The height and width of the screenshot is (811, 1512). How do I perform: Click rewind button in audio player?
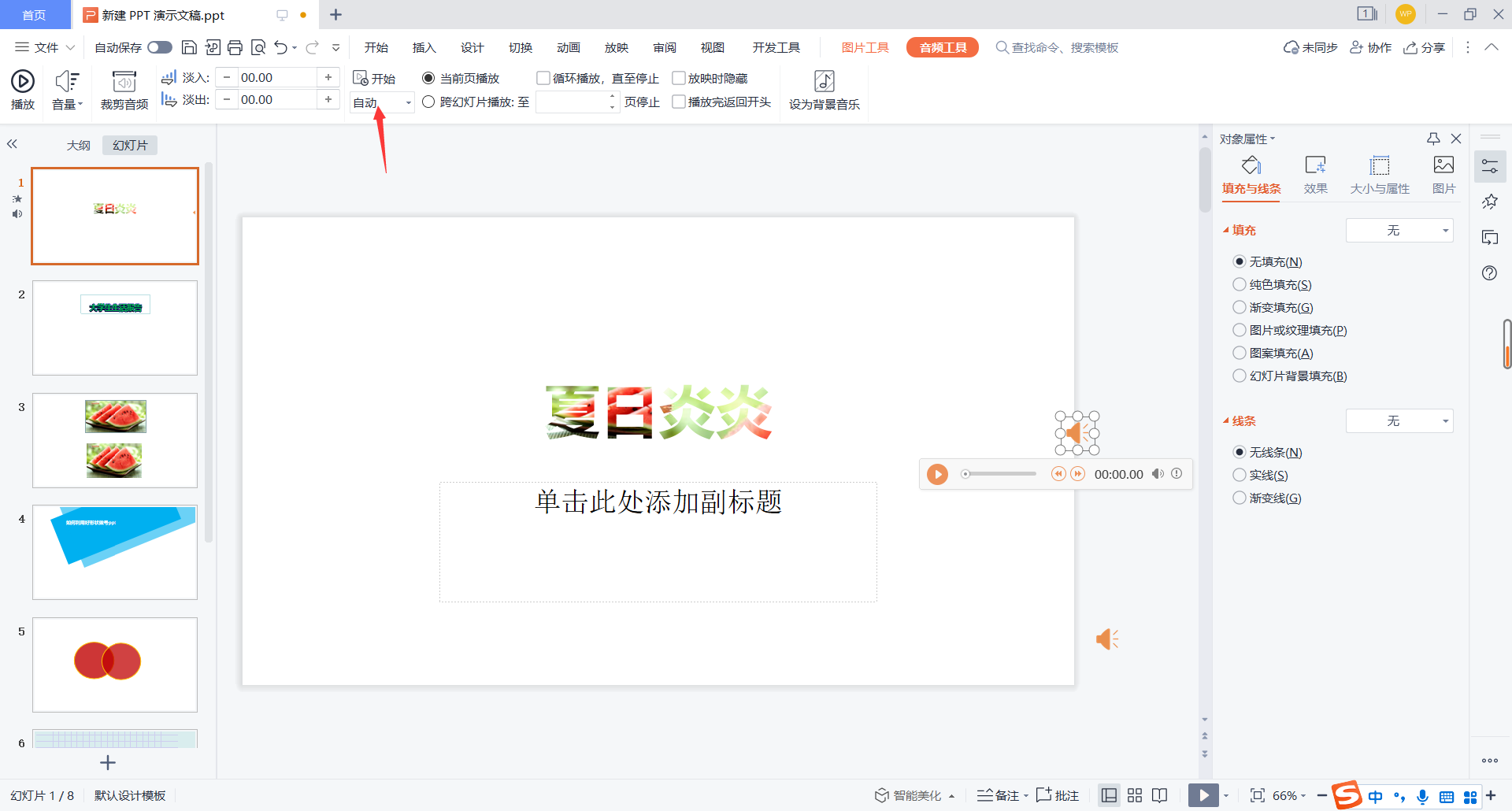tap(1058, 474)
